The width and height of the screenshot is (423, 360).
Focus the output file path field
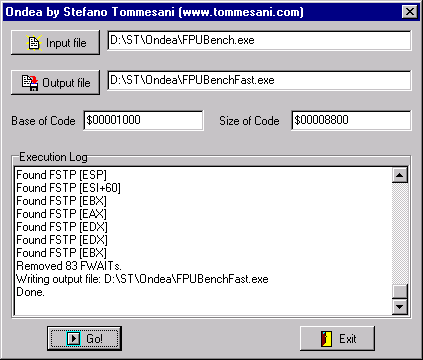[x=259, y=80]
